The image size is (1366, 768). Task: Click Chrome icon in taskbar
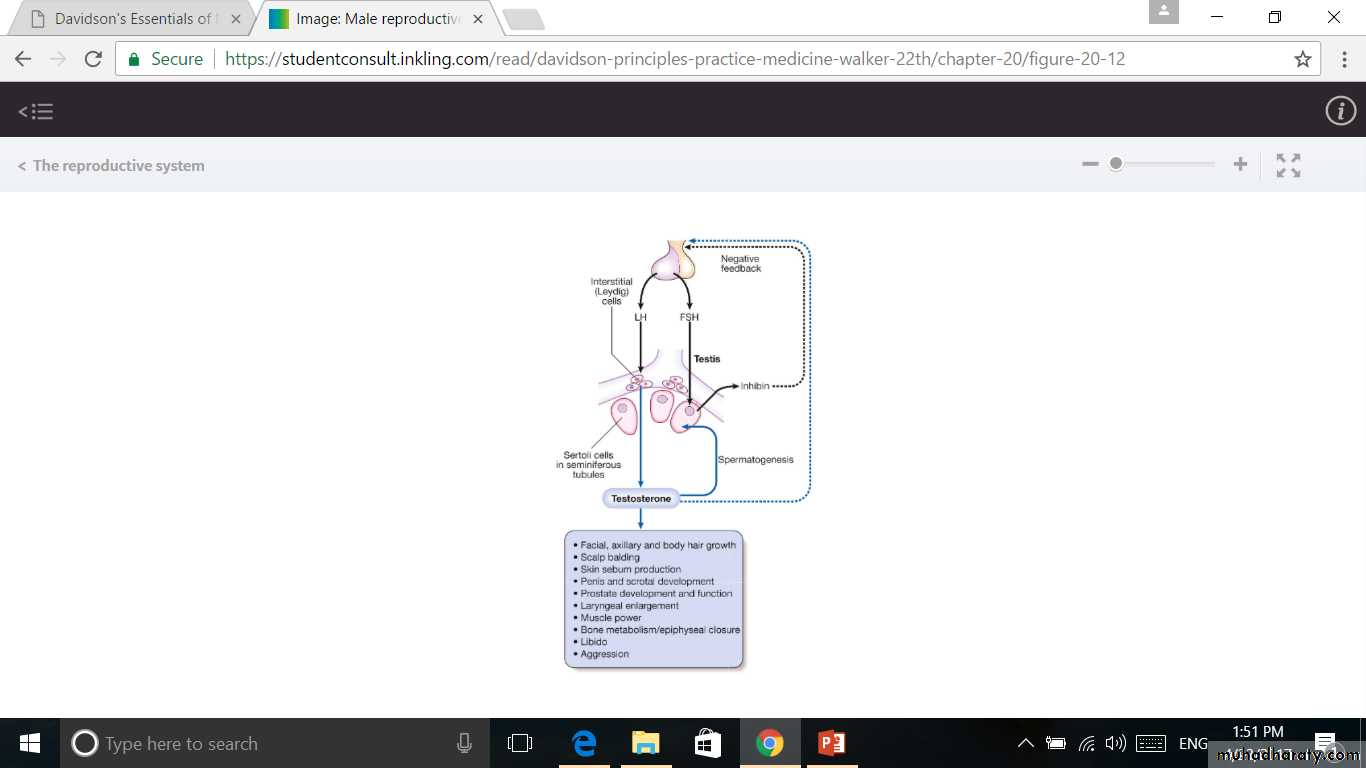[x=770, y=743]
